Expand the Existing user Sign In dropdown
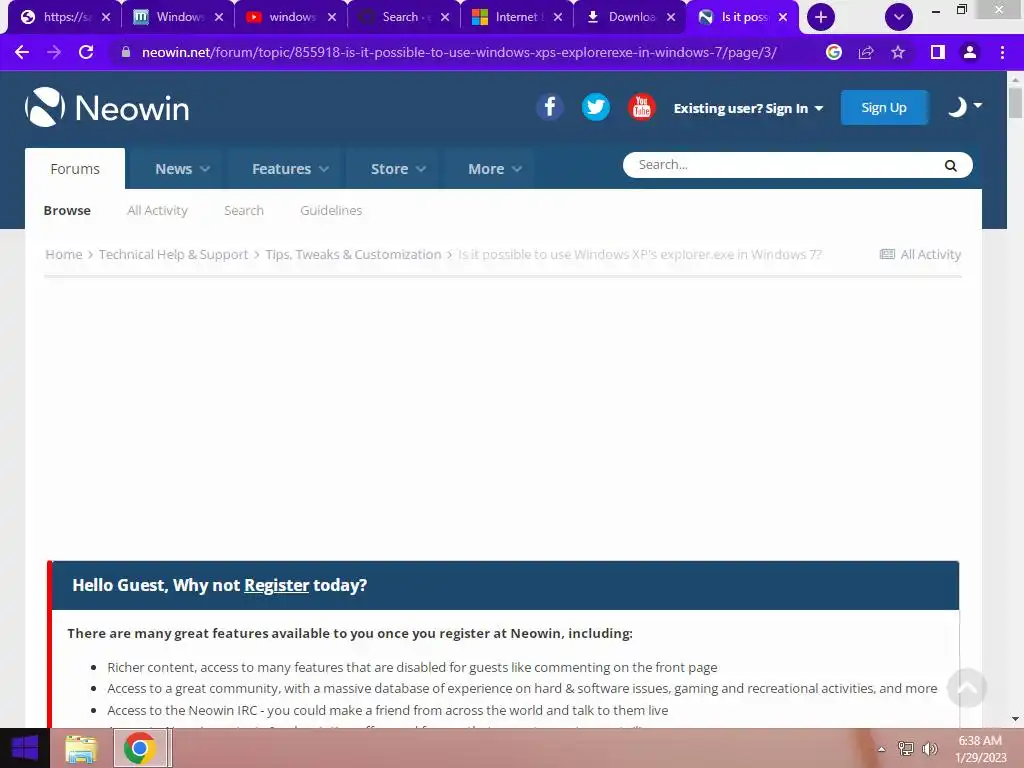Viewport: 1024px width, 768px height. tap(748, 108)
